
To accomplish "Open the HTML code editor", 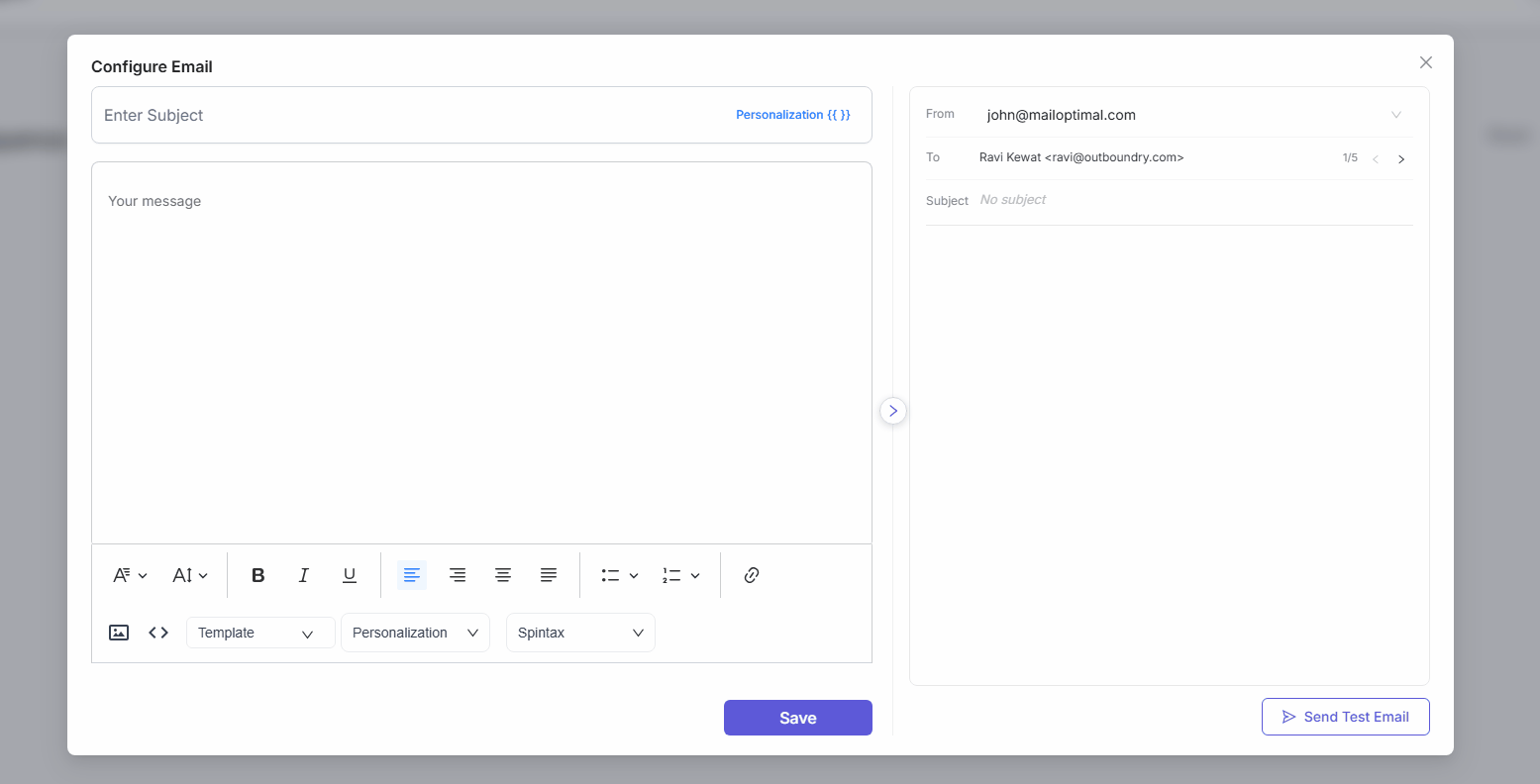I will pyautogui.click(x=156, y=632).
